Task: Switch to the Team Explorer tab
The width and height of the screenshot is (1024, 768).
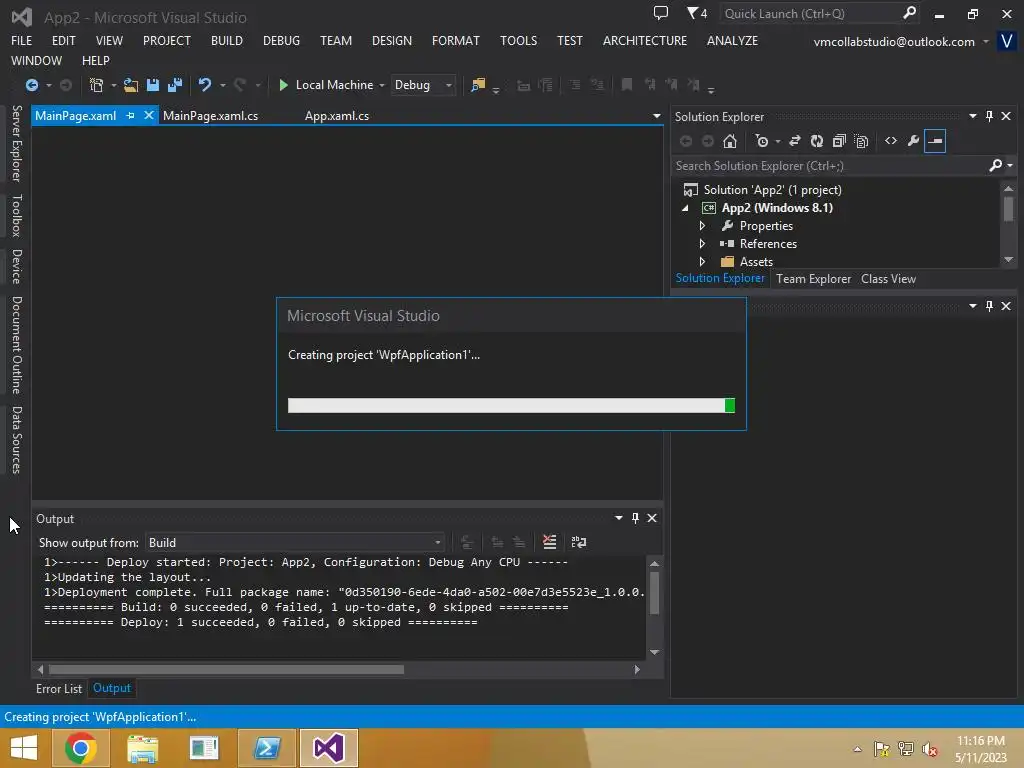Action: [x=813, y=279]
